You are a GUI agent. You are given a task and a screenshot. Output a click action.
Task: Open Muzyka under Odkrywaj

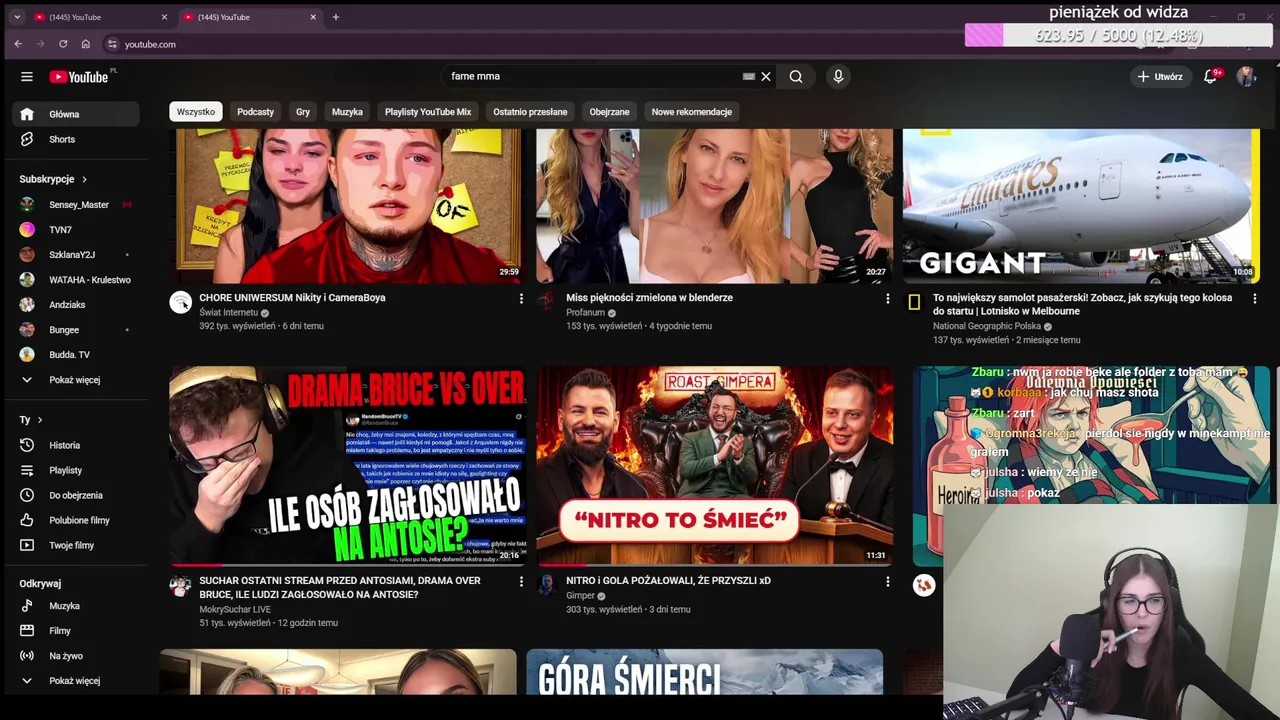[76, 606]
